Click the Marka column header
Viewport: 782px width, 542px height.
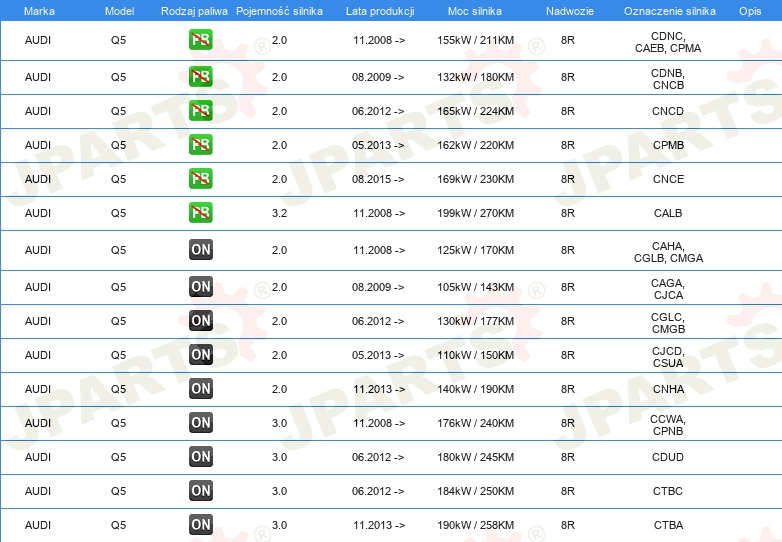pos(39,11)
